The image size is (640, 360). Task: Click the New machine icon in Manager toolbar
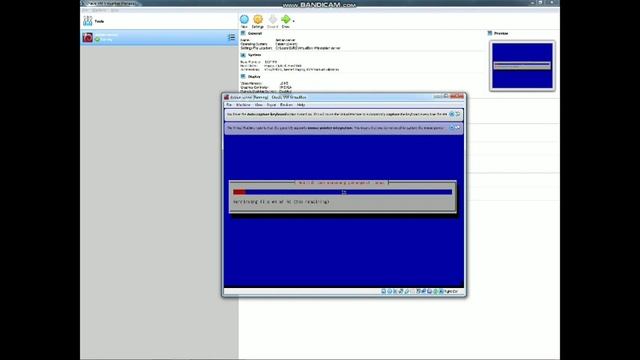tap(244, 19)
